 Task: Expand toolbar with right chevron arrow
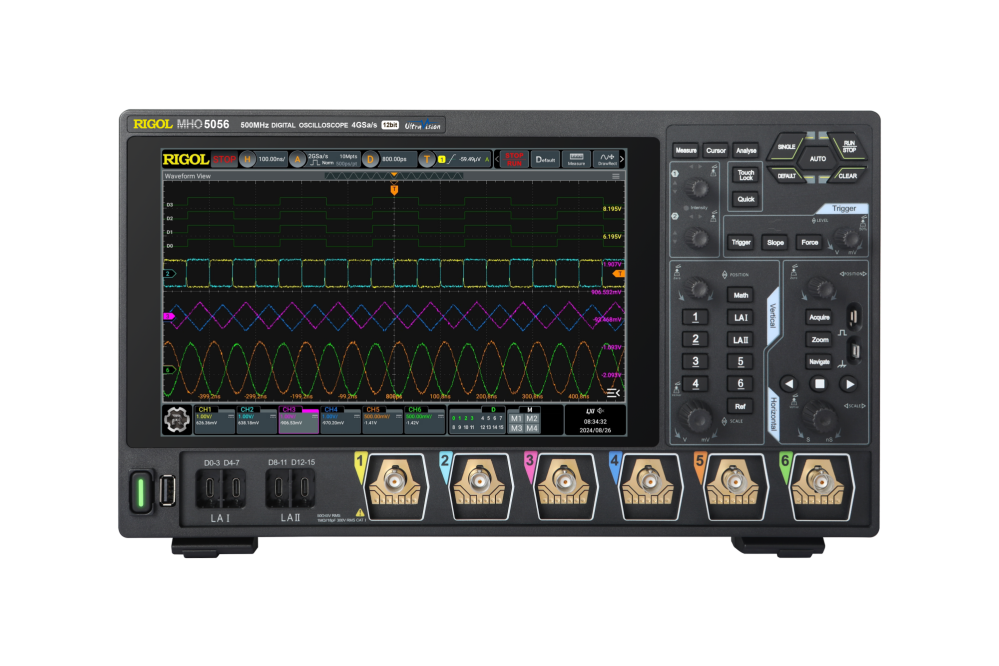(622, 159)
